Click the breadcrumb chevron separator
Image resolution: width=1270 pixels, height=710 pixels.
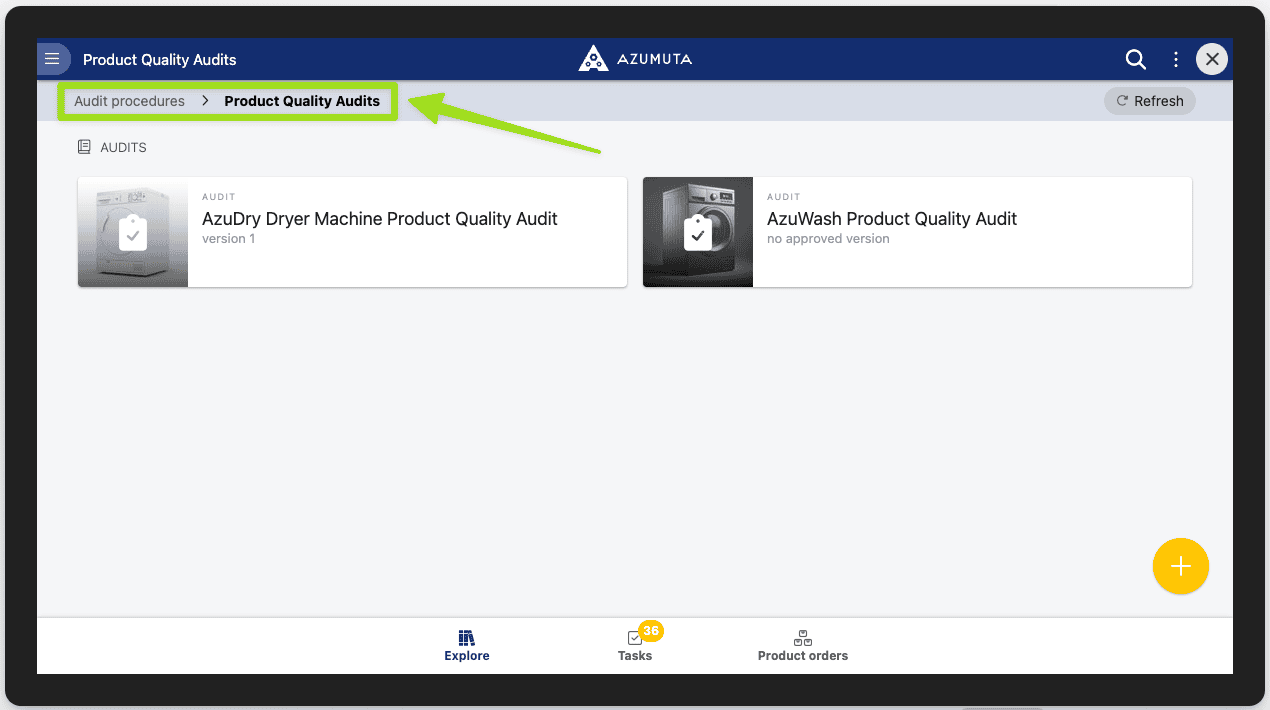(204, 101)
